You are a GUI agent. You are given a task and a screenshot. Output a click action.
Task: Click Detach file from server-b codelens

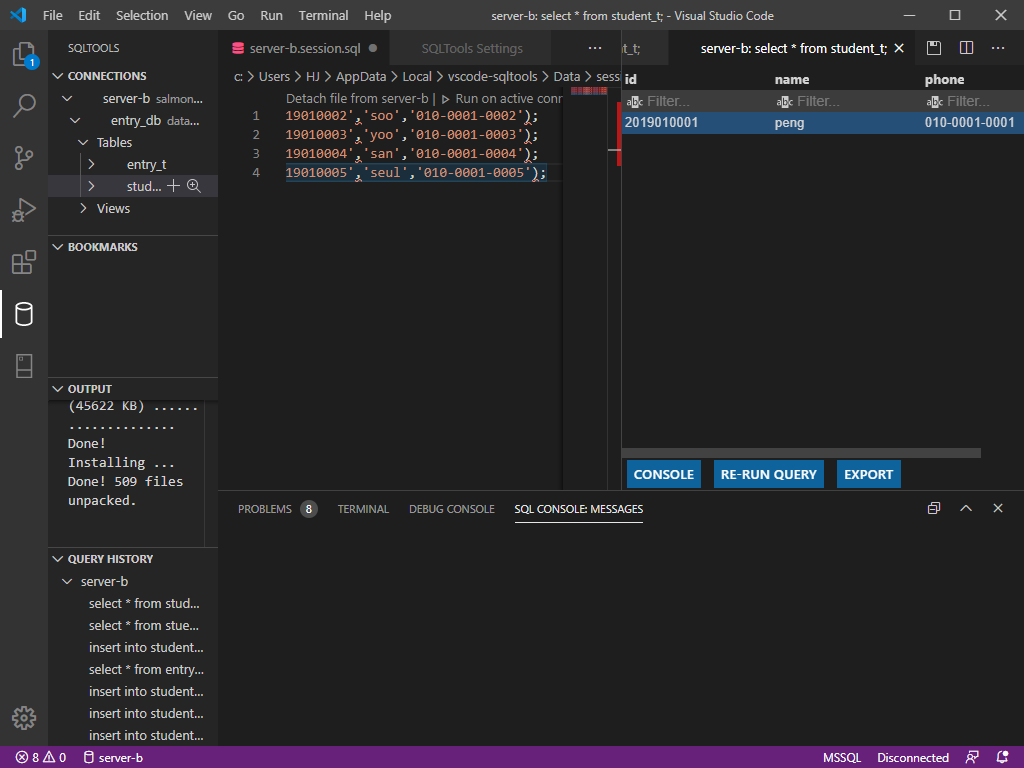[357, 99]
